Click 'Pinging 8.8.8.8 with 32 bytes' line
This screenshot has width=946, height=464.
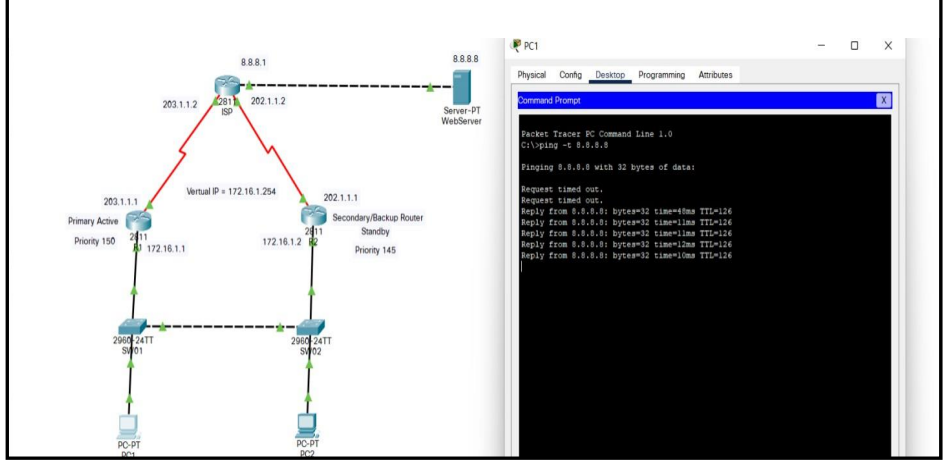[x=608, y=167]
